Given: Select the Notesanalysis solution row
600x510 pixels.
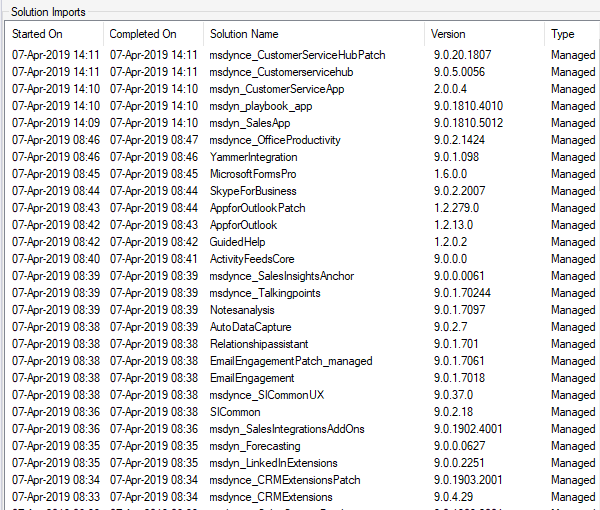Looking at the screenshot, I should coord(302,310).
